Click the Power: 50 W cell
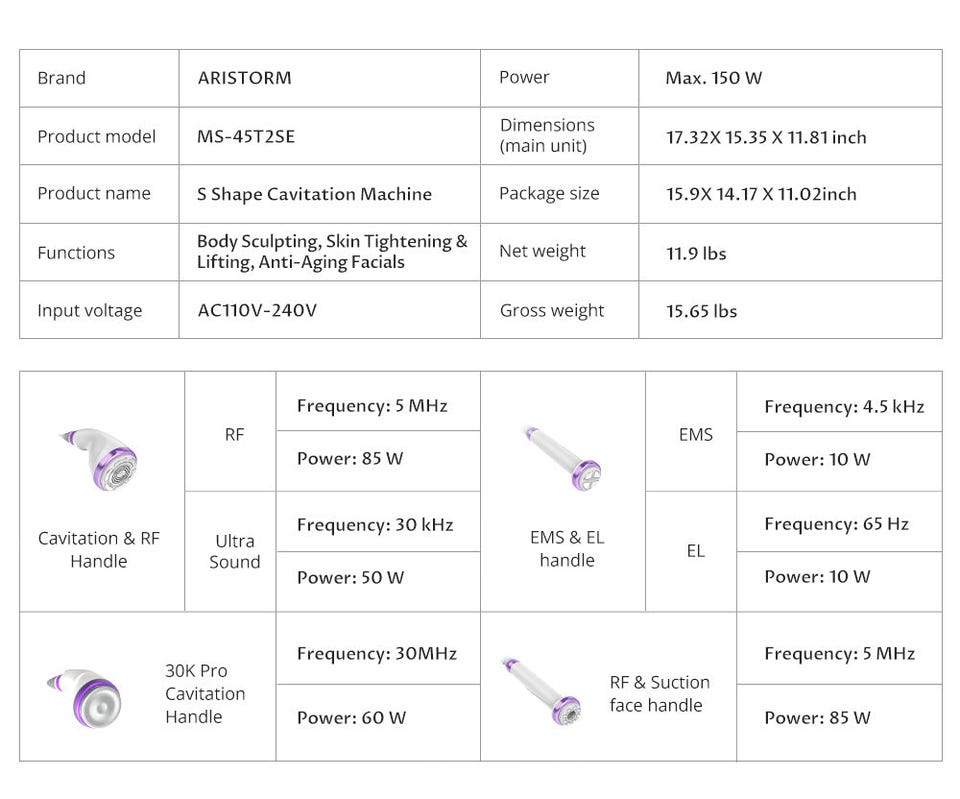 (x=351, y=577)
